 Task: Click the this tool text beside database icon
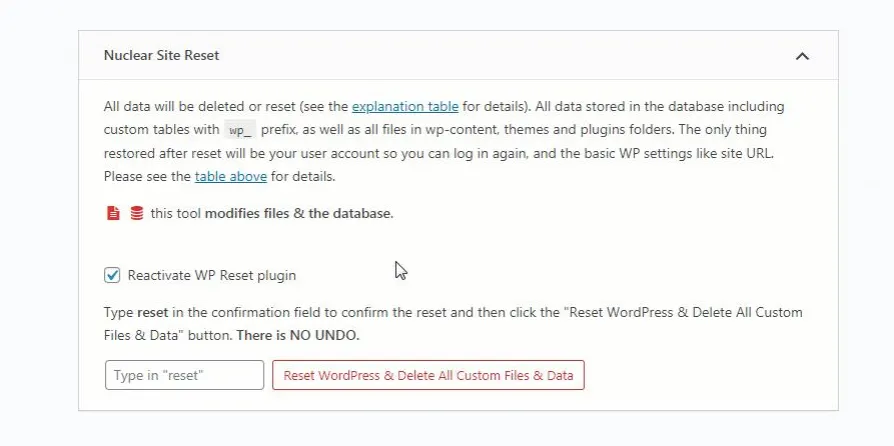(176, 214)
